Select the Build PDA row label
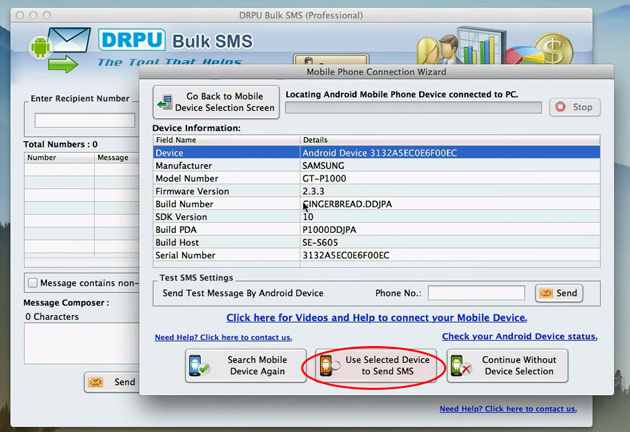Image resolution: width=630 pixels, height=432 pixels. (x=176, y=230)
